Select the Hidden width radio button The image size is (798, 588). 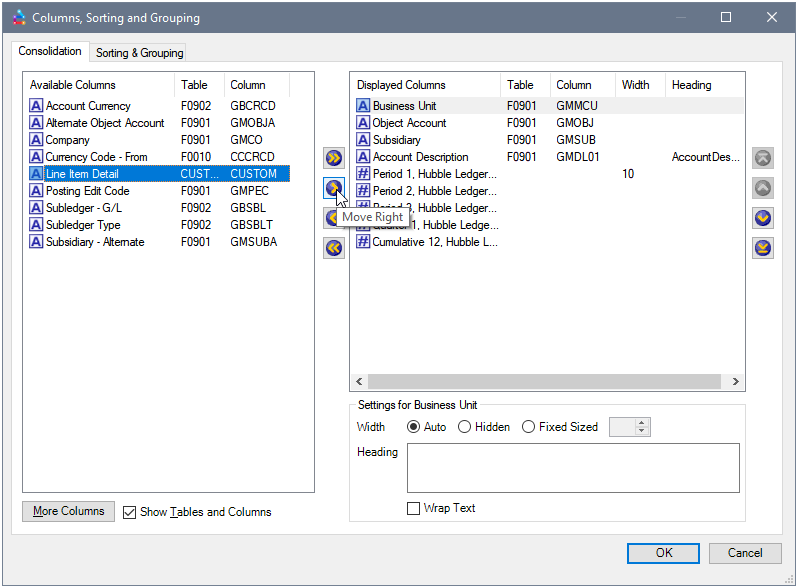465,427
